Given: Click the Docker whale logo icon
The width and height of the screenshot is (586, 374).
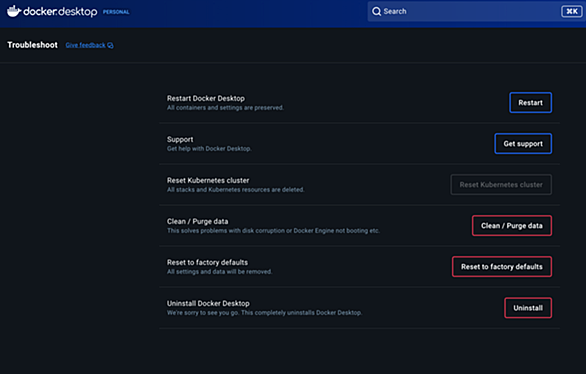Looking at the screenshot, I should coord(14,11).
